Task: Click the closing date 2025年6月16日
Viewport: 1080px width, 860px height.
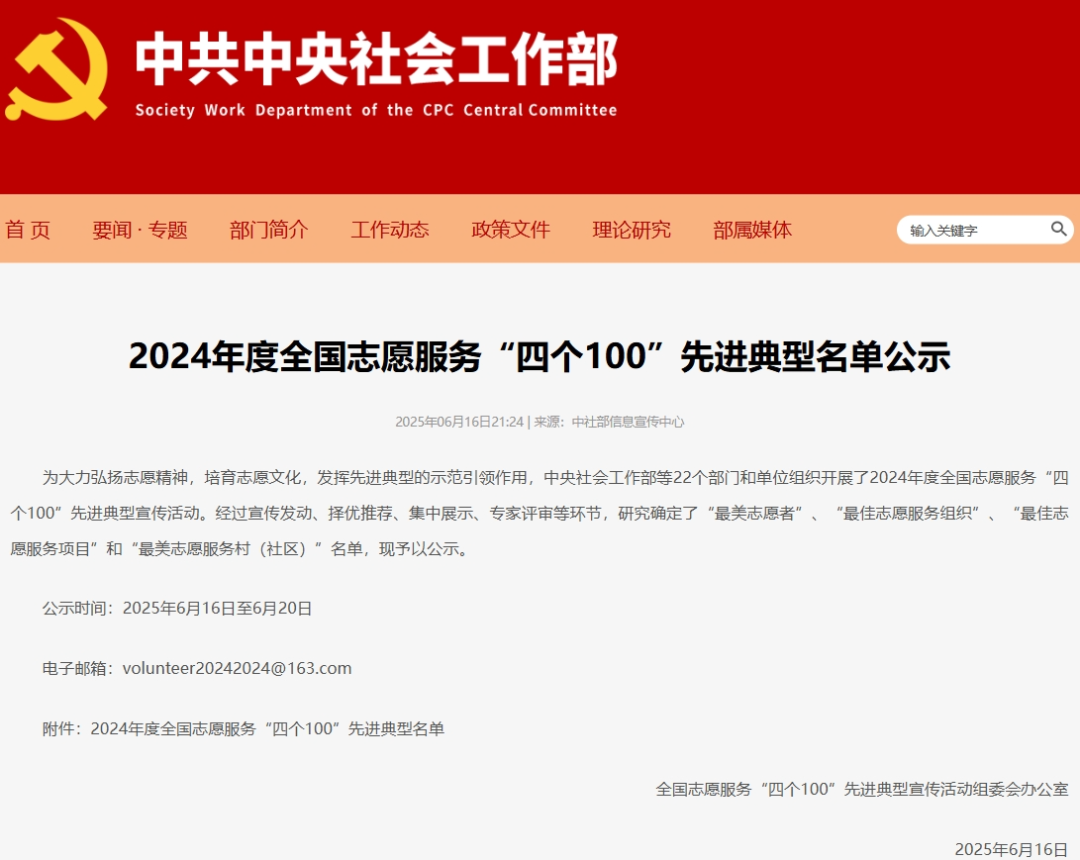Action: (x=1011, y=849)
